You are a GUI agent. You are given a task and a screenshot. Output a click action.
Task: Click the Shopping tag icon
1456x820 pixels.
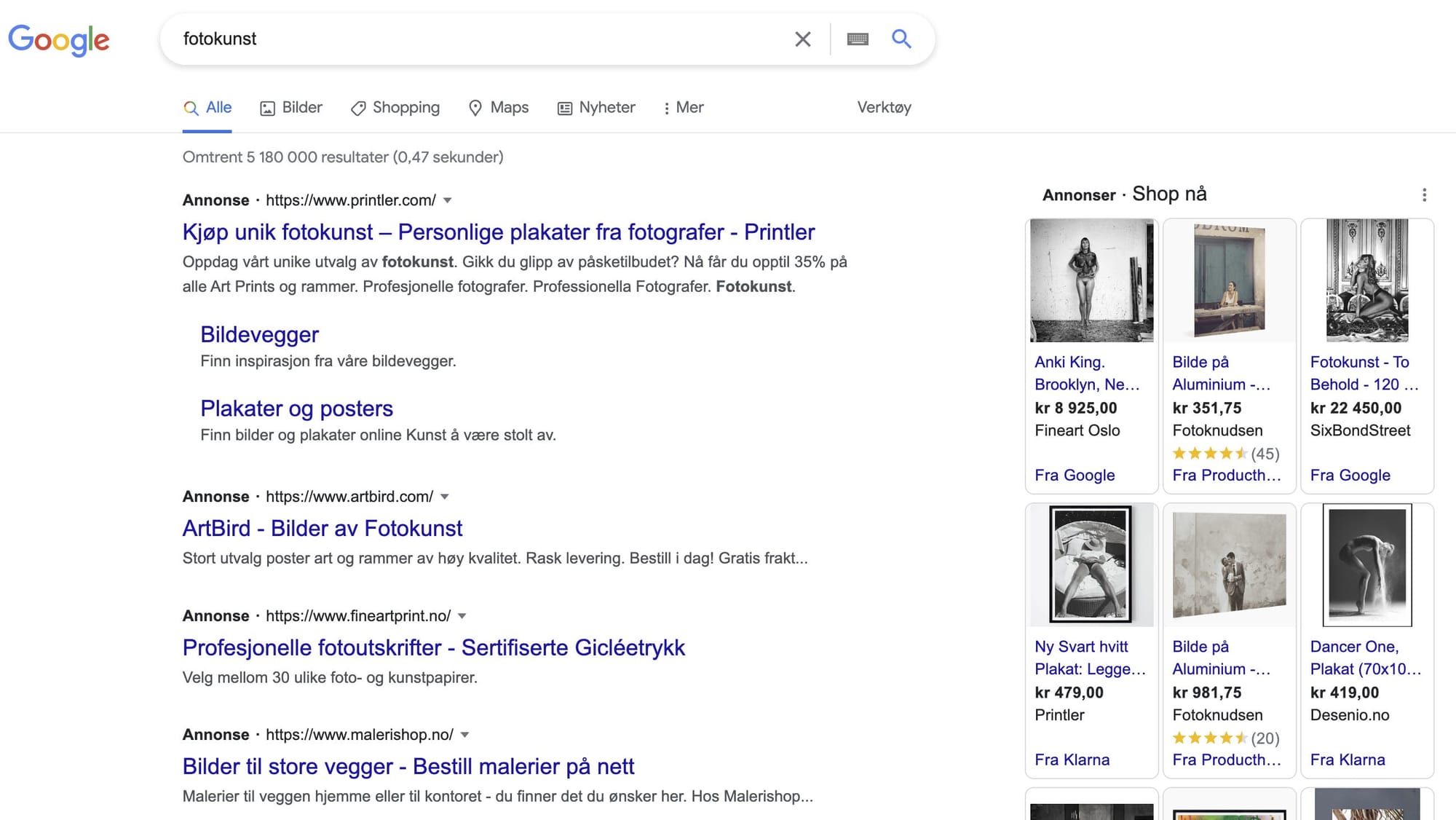point(358,109)
